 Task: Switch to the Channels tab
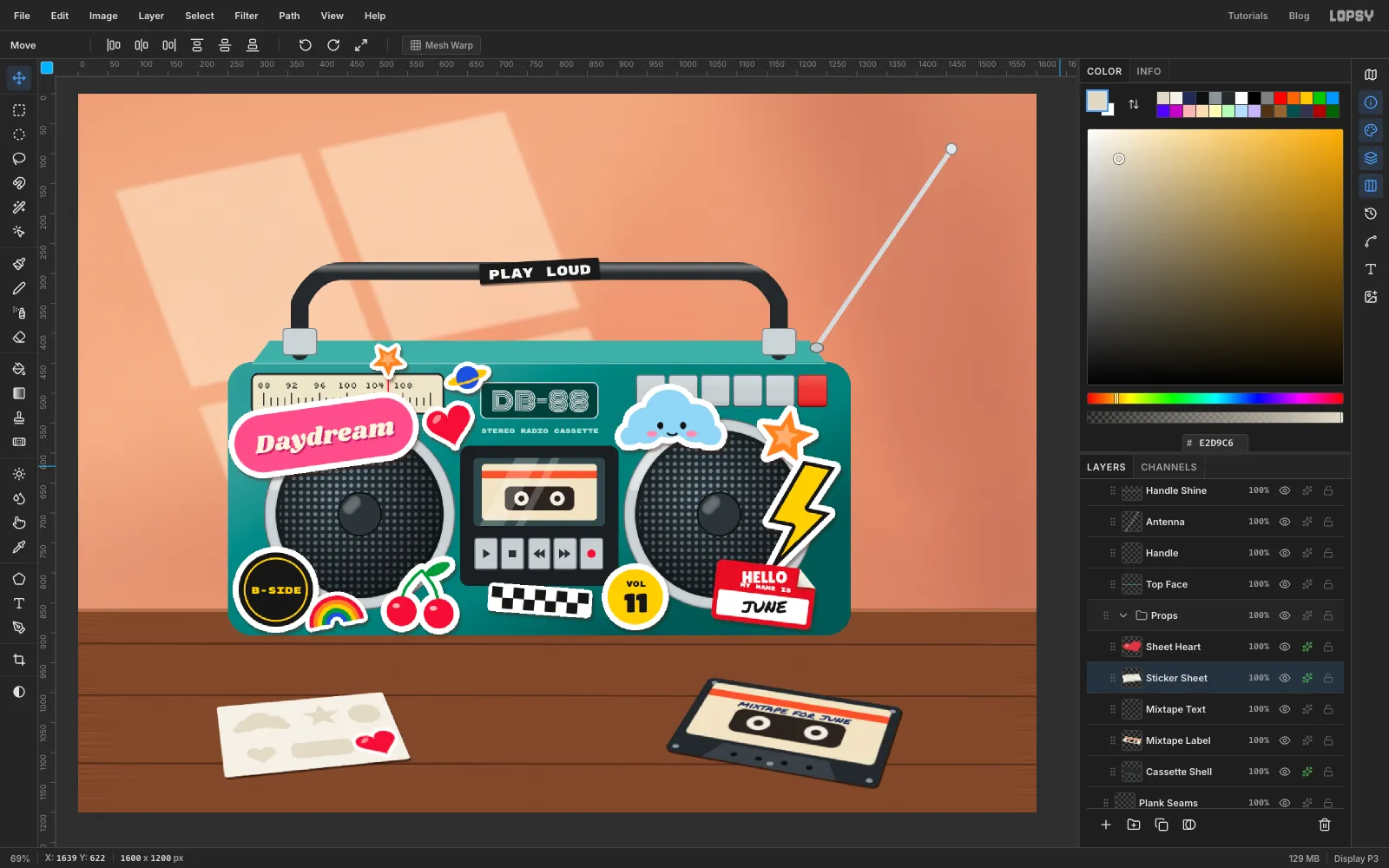pos(1168,467)
